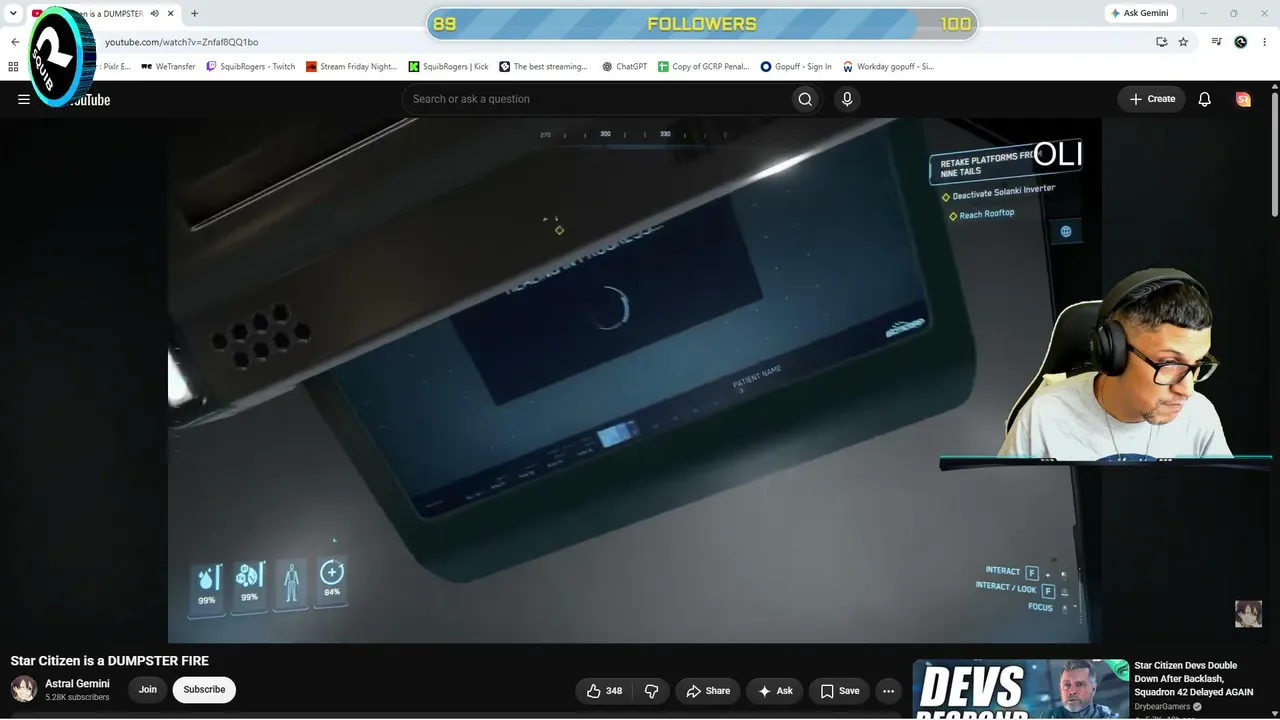The image size is (1280, 720).
Task: Open the SquibRogers | Kick bookmark
Action: [449, 67]
